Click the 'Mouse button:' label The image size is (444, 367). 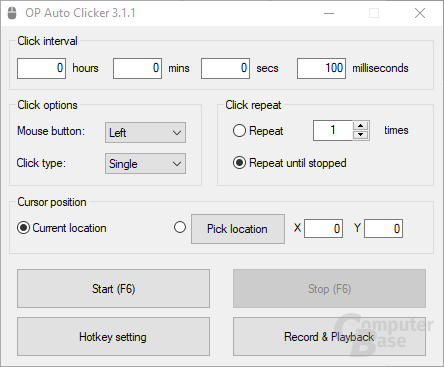(51, 131)
